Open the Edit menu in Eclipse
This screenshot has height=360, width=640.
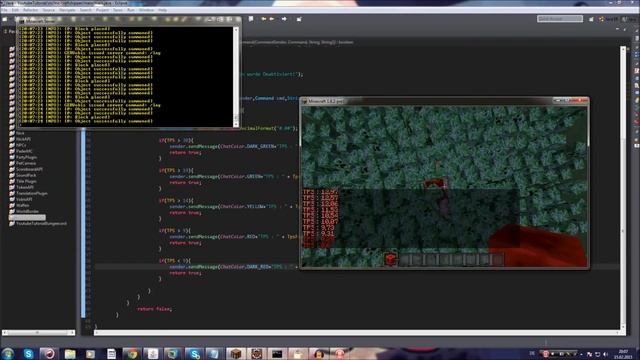[x=15, y=10]
